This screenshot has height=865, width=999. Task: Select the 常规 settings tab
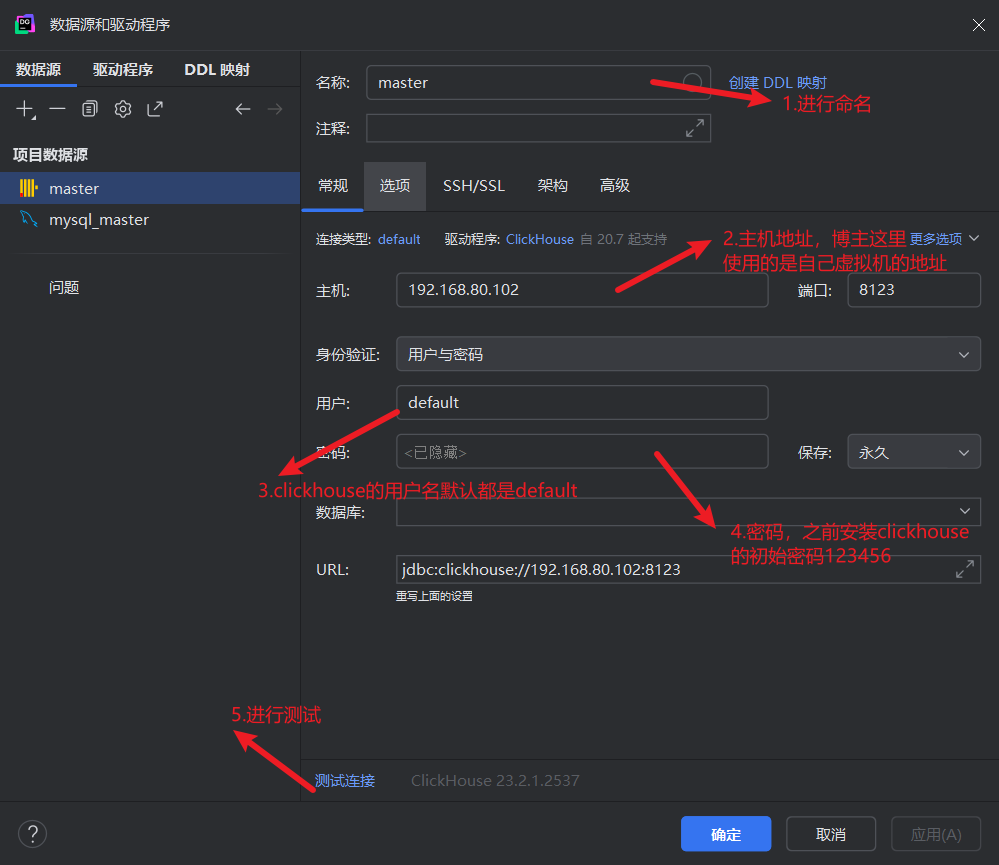333,185
